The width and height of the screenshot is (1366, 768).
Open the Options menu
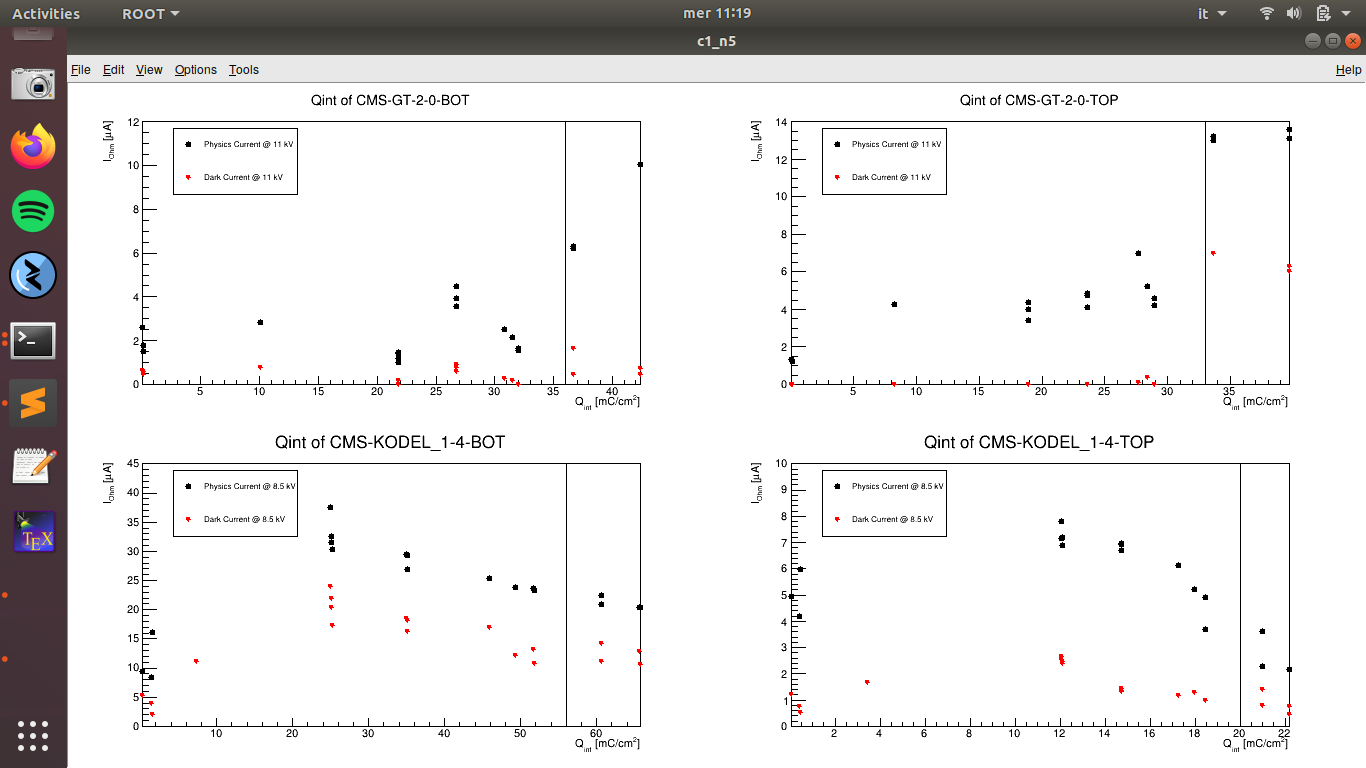point(195,70)
